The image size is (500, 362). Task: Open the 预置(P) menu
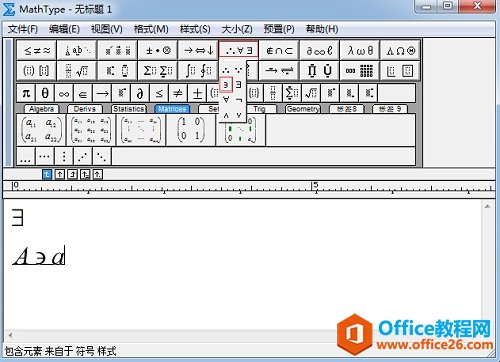click(279, 29)
